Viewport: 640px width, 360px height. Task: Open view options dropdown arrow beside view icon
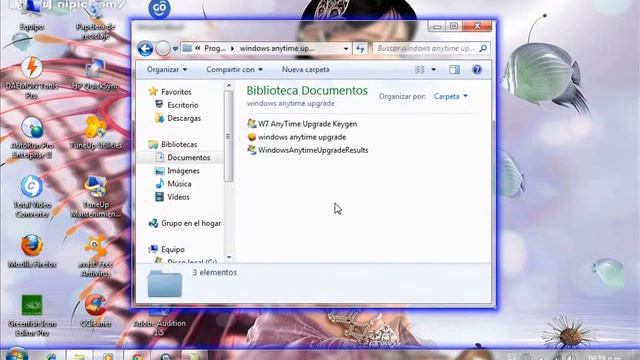point(433,69)
